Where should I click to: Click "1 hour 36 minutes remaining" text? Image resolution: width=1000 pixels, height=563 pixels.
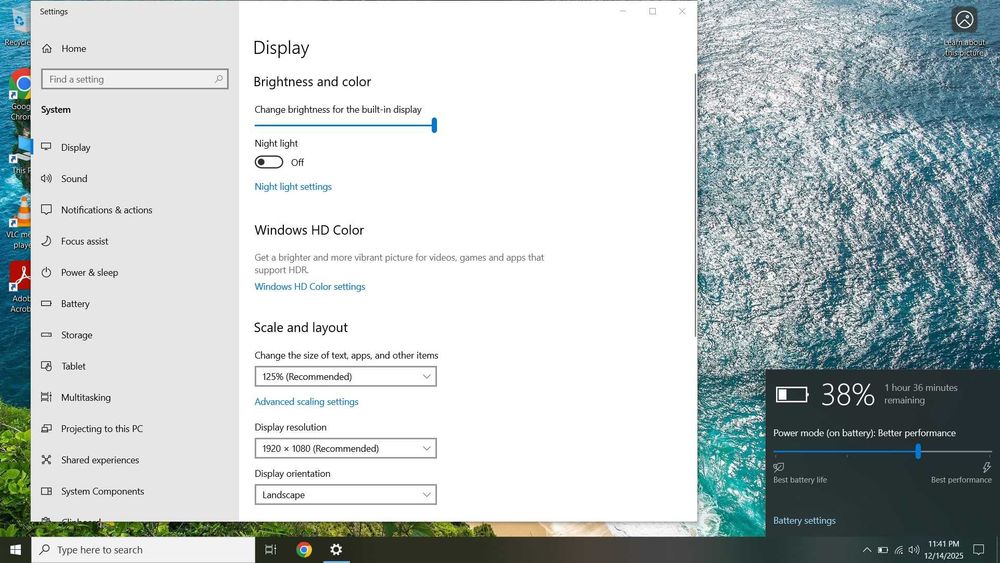921,394
